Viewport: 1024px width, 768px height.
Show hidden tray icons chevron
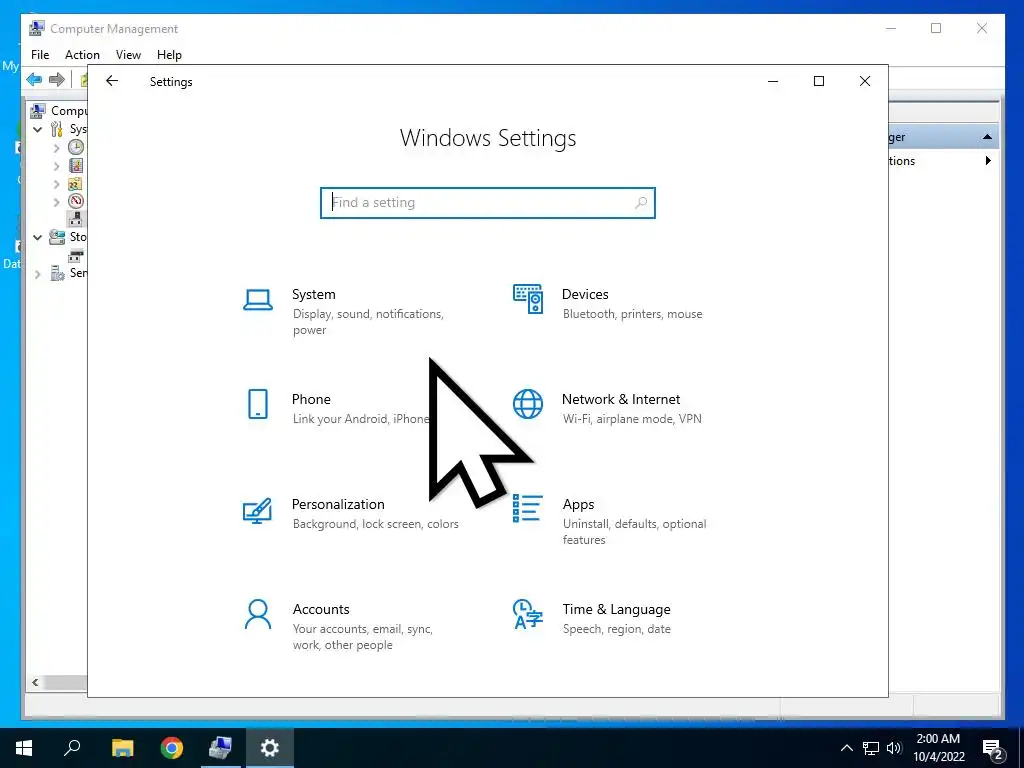846,748
